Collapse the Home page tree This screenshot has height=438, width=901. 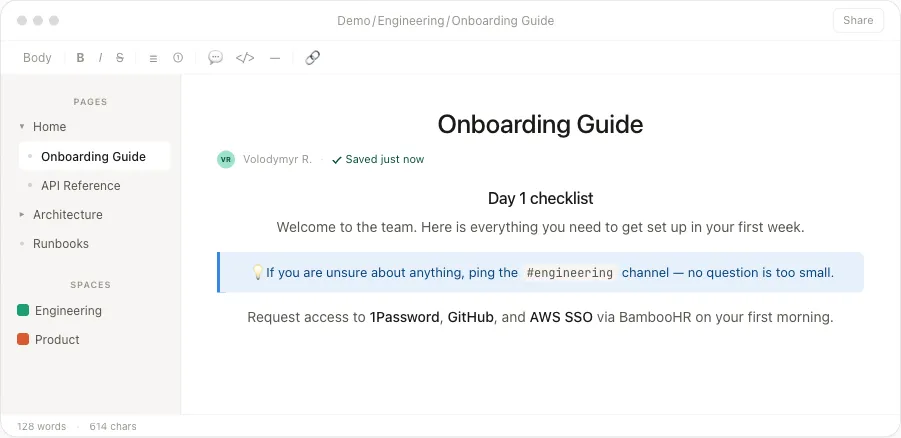coord(22,127)
